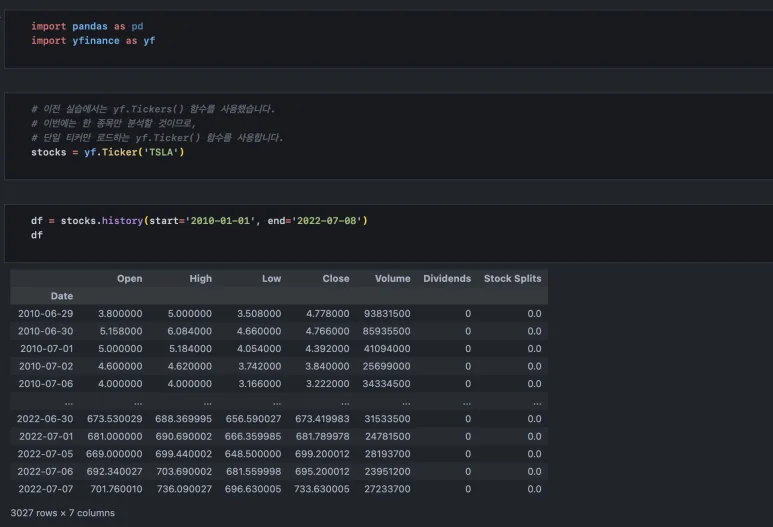Click the stocks.history code line
773x527 pixels.
click(199, 220)
